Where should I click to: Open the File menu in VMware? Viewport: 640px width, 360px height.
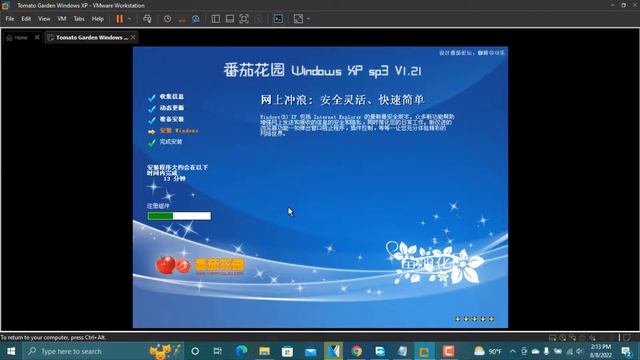(10, 19)
